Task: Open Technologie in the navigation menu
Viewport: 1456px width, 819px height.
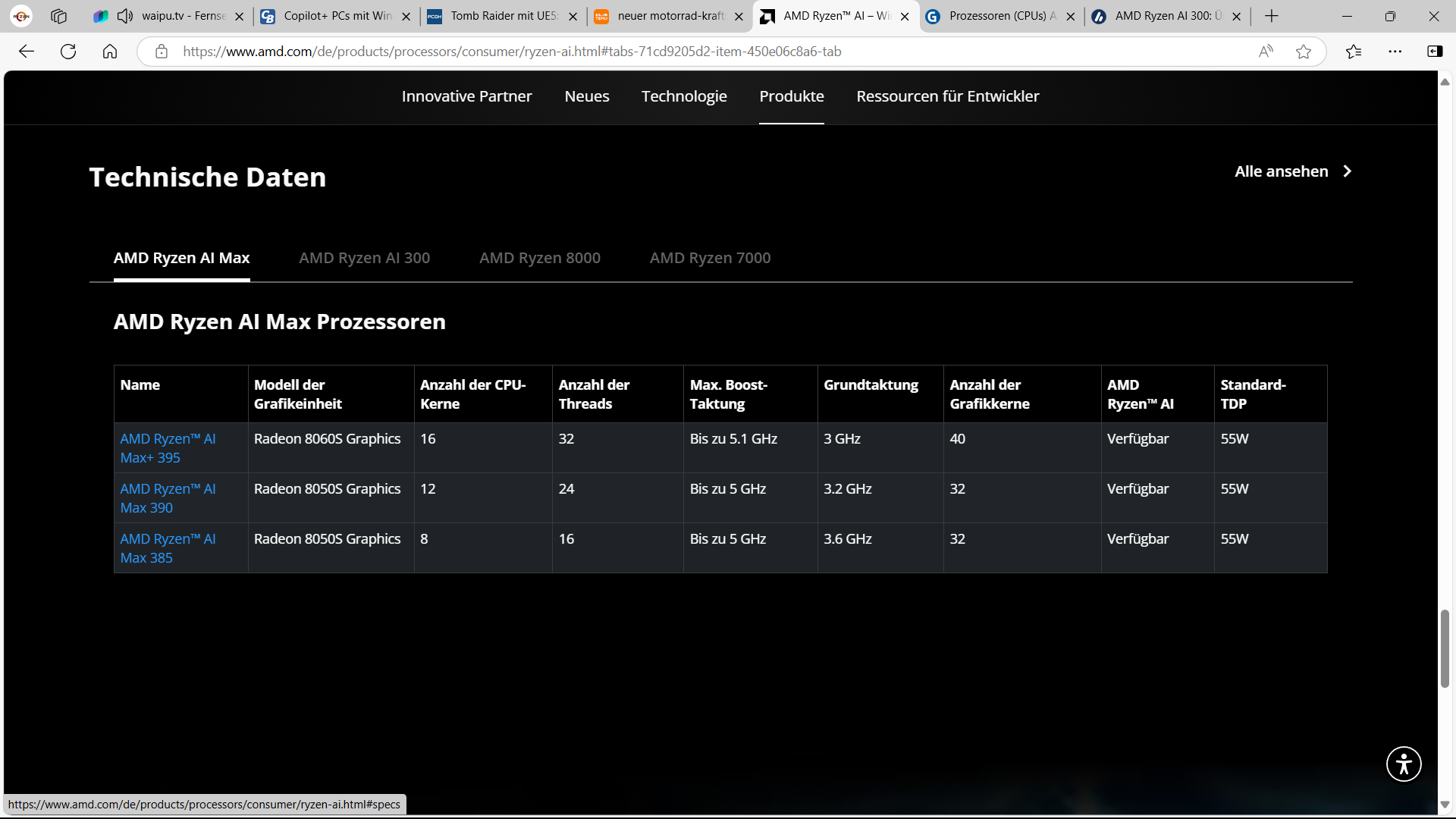Action: pyautogui.click(x=684, y=96)
